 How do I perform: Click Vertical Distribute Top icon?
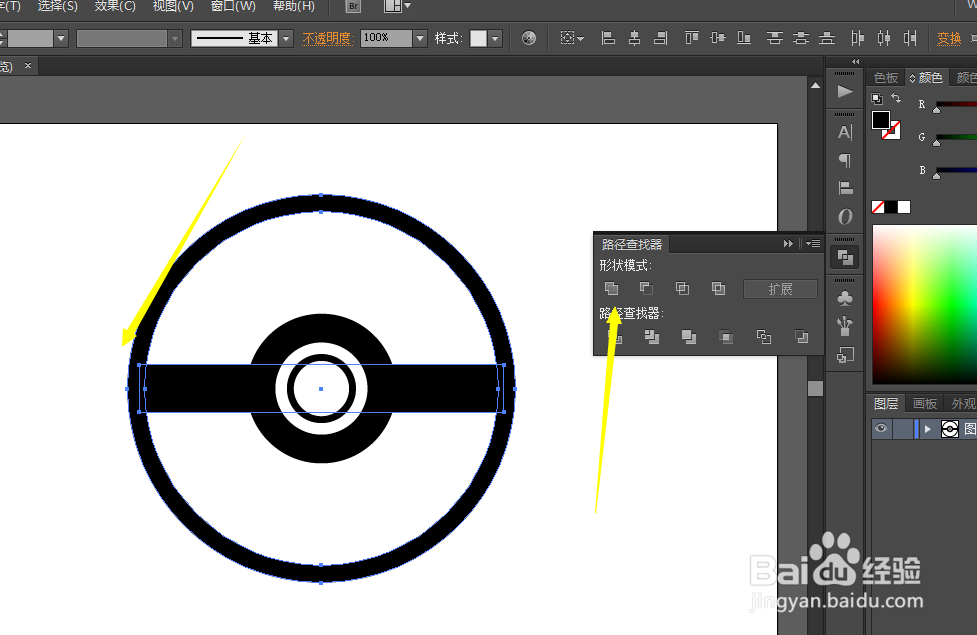tap(774, 39)
